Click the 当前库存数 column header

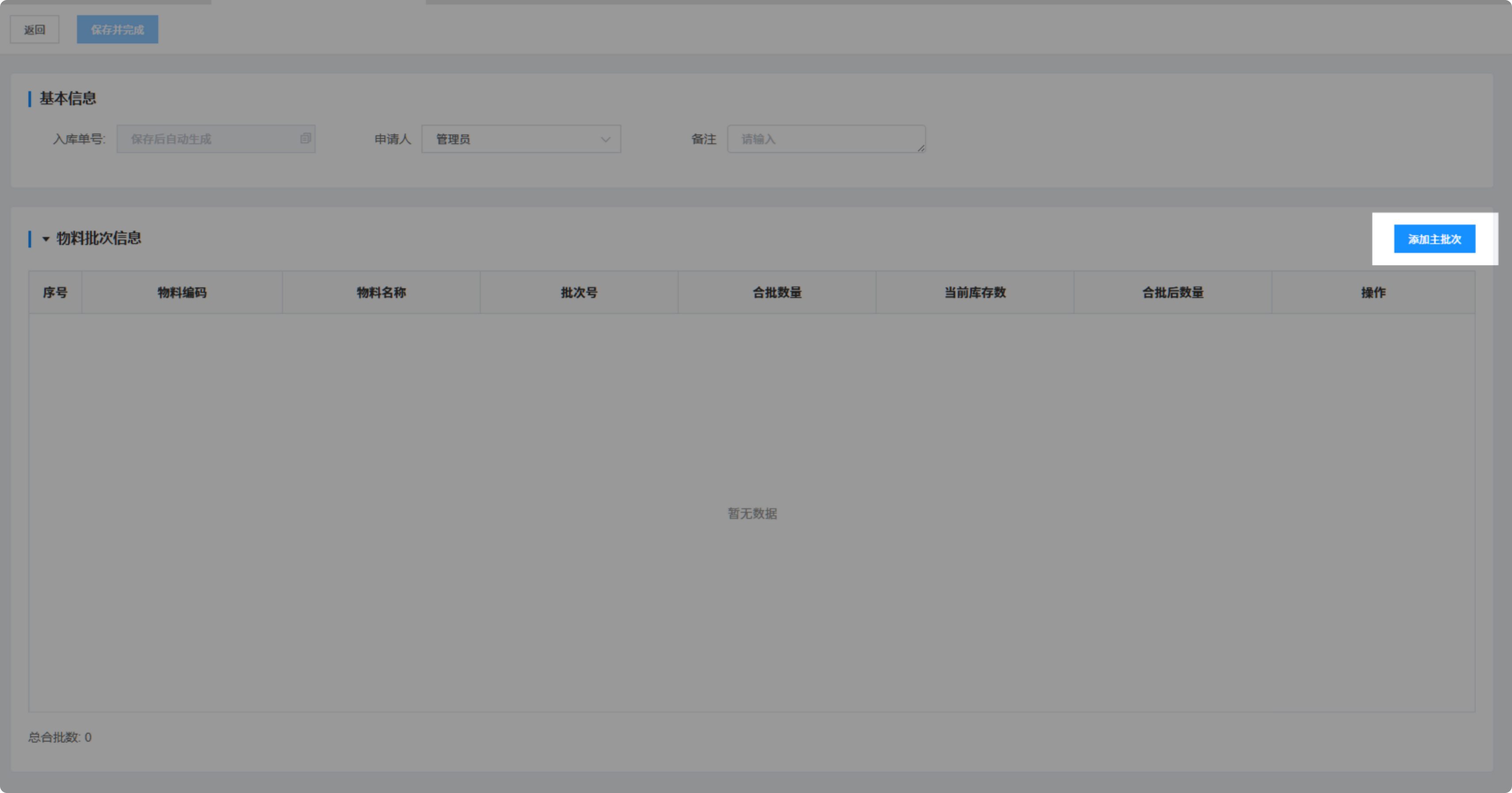[975, 293]
